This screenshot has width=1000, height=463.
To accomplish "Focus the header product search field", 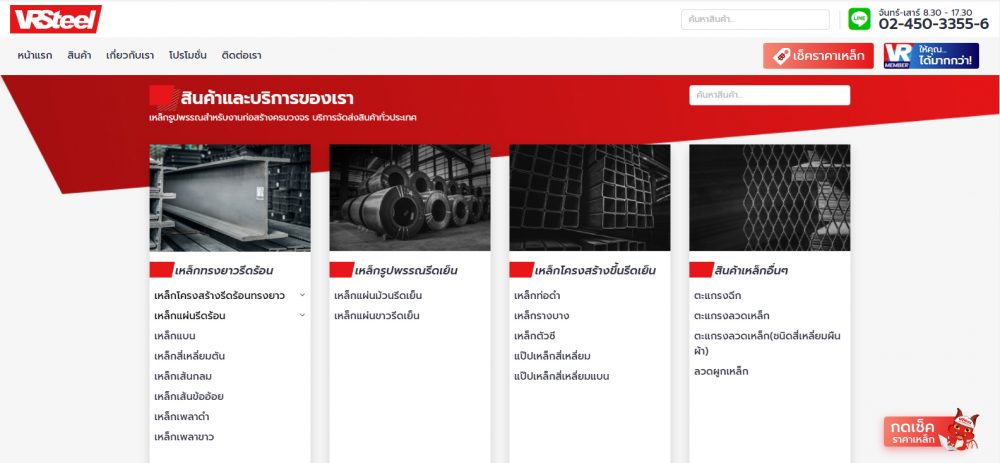I will [x=755, y=20].
